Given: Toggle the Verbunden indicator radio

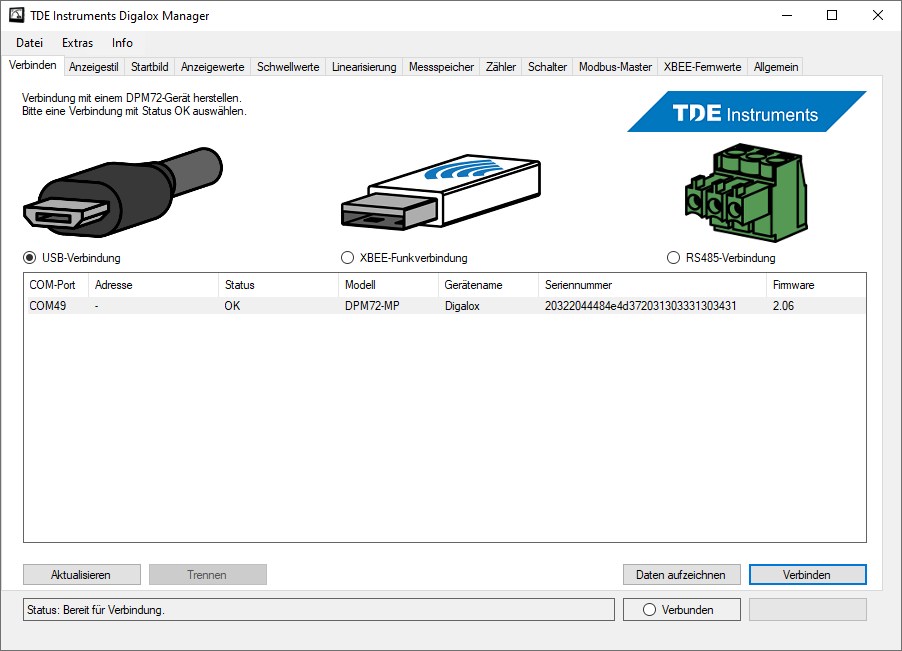Looking at the screenshot, I should [x=649, y=610].
